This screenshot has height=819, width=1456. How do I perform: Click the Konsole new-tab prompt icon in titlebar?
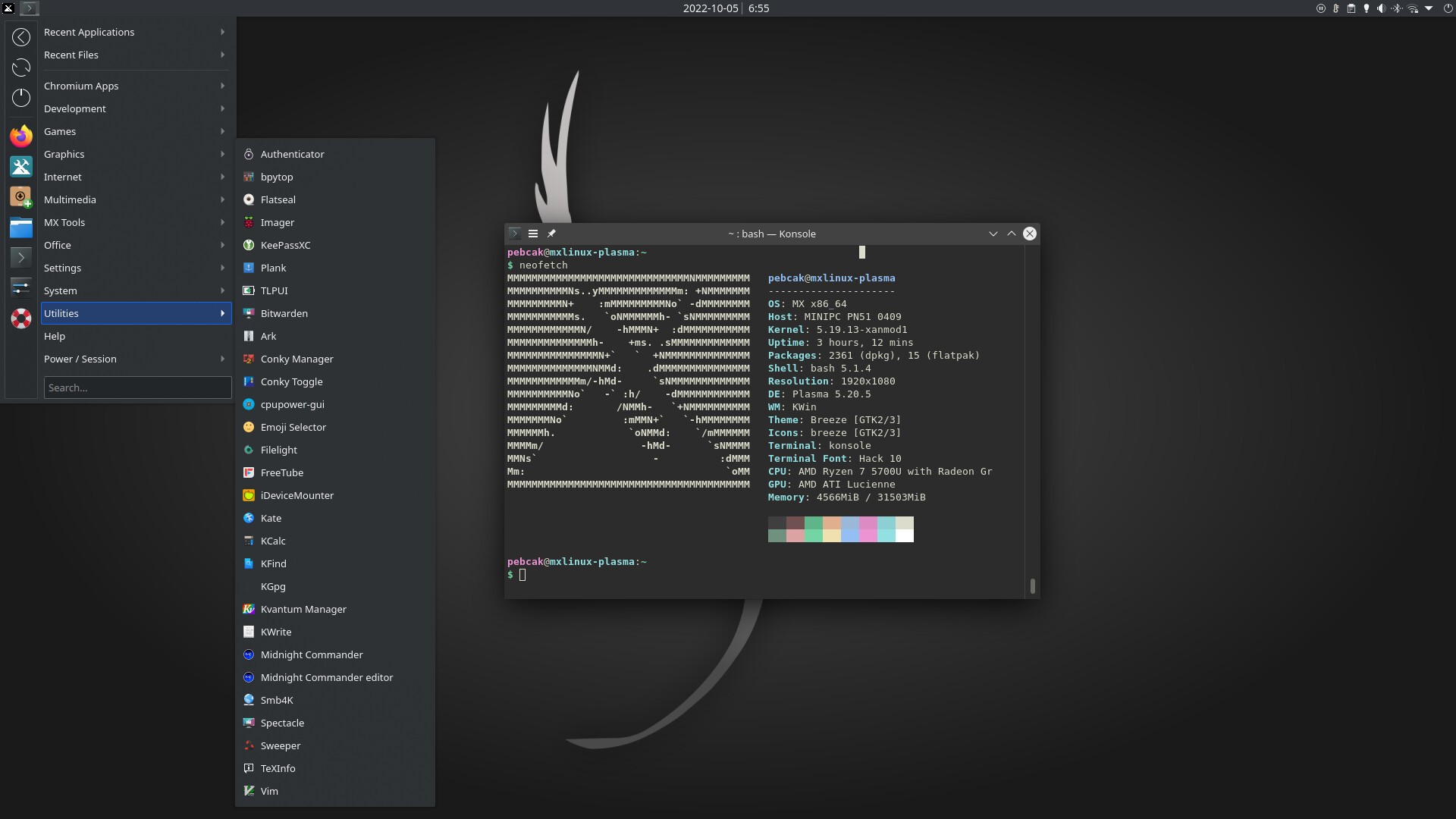tap(515, 234)
